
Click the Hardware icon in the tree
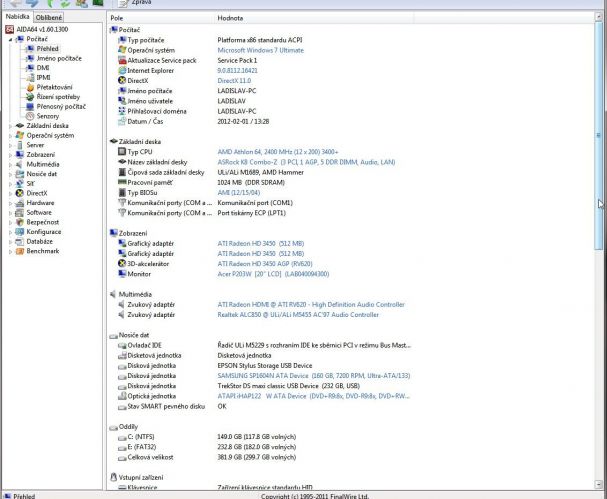tap(20, 203)
